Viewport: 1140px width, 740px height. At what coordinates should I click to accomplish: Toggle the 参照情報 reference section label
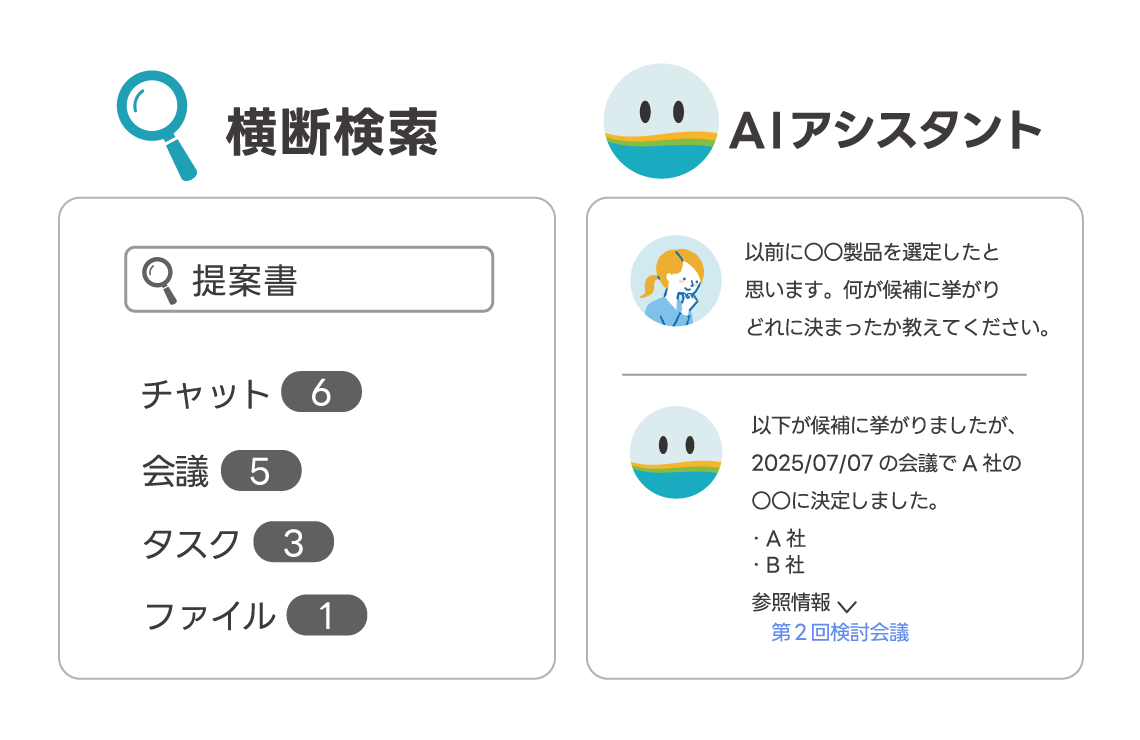(791, 603)
